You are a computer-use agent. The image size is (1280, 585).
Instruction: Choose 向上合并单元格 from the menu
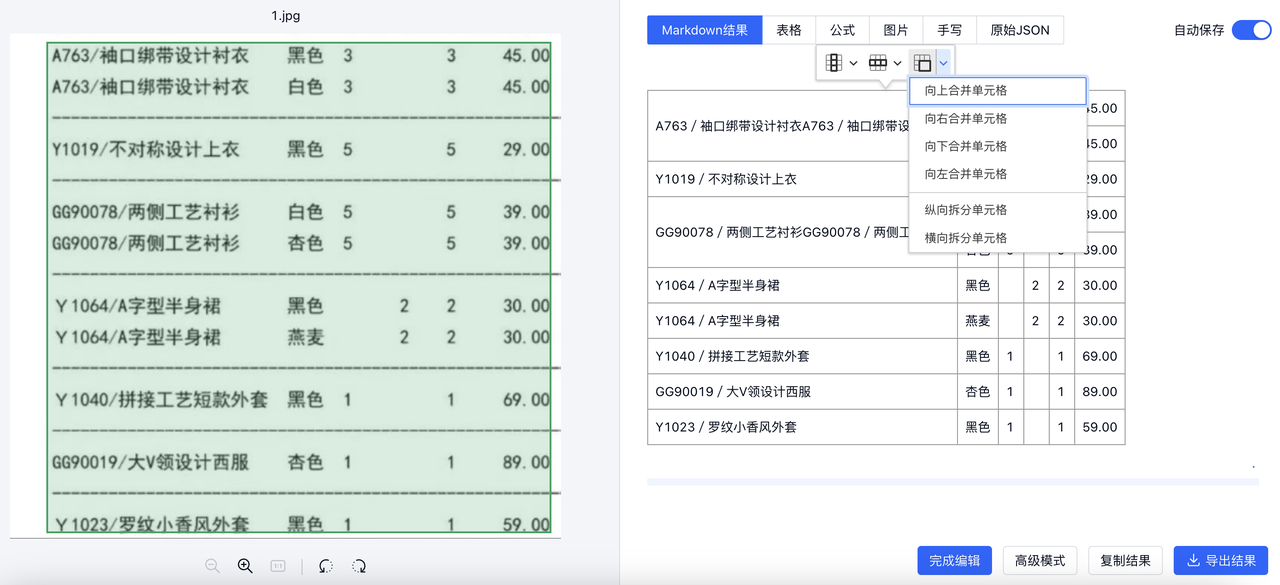click(997, 91)
